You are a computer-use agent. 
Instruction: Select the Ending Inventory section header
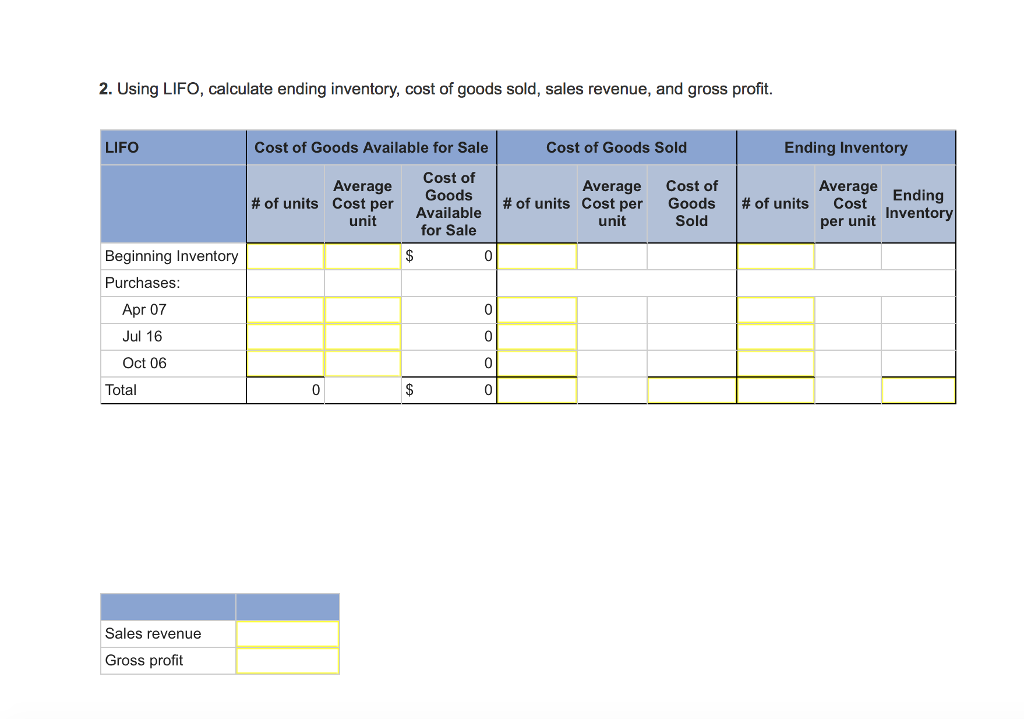846,147
